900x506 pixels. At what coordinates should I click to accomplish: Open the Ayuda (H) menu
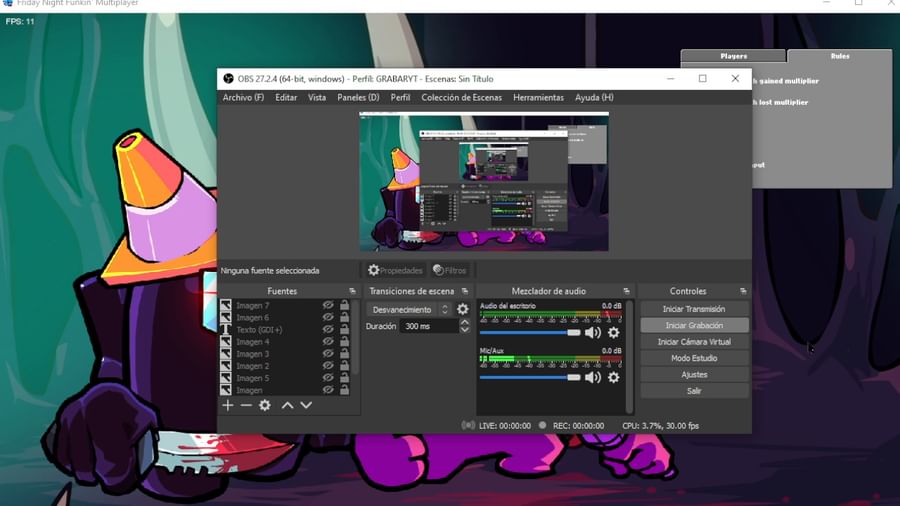[x=594, y=98]
